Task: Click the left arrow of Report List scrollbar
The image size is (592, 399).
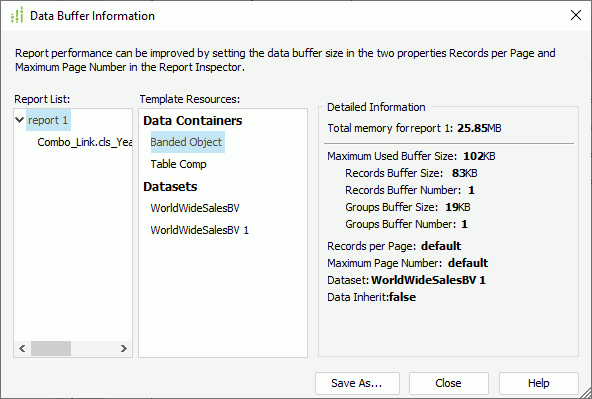Action: coord(22,348)
